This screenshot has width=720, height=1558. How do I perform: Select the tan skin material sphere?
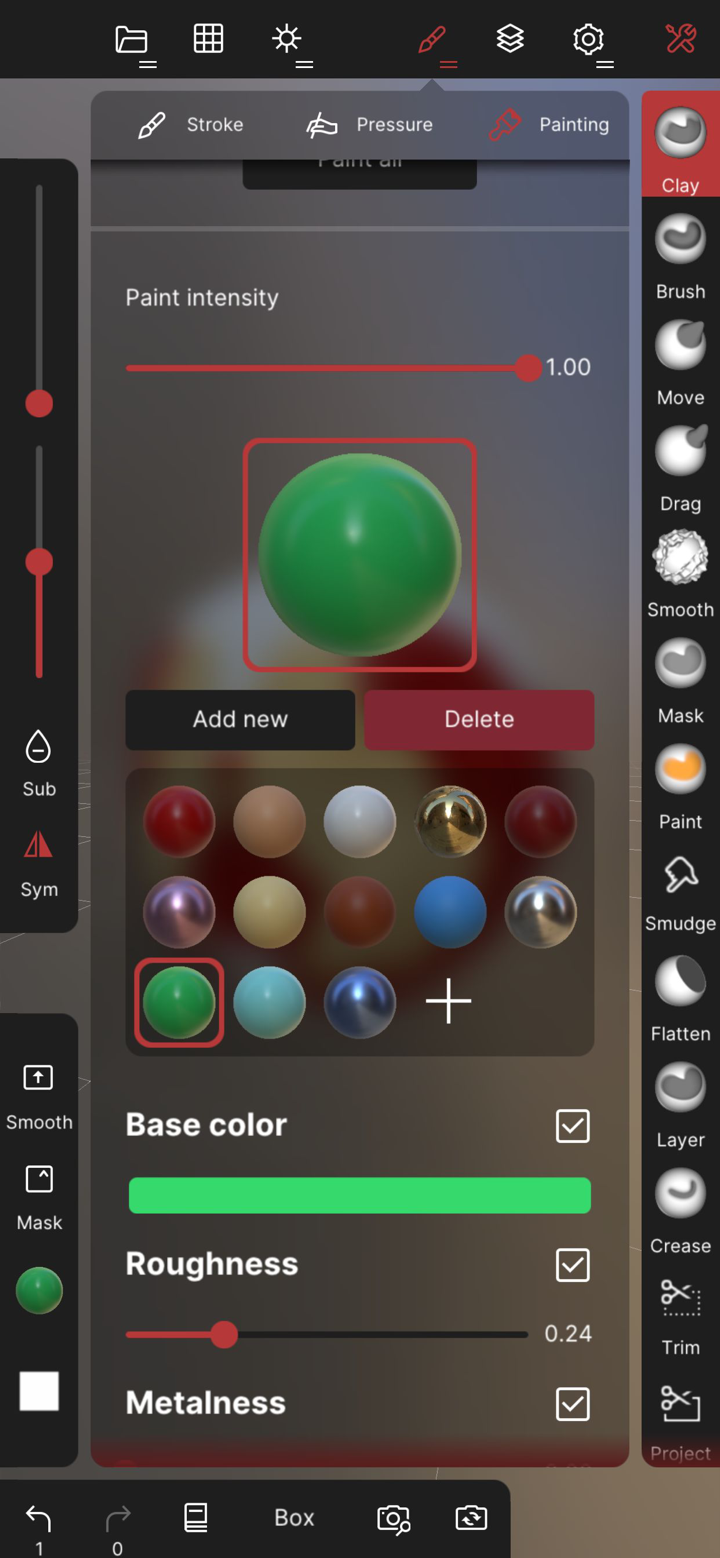tap(269, 822)
